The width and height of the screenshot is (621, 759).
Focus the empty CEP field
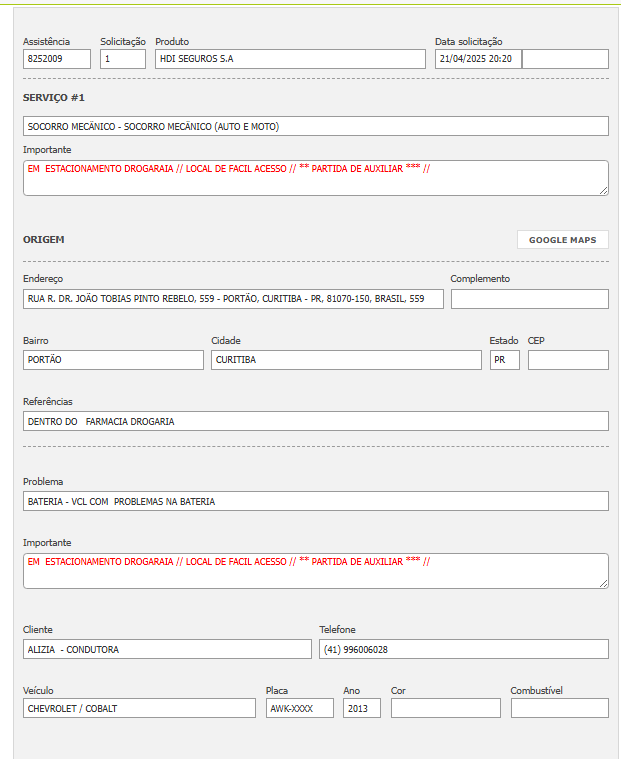pos(568,360)
